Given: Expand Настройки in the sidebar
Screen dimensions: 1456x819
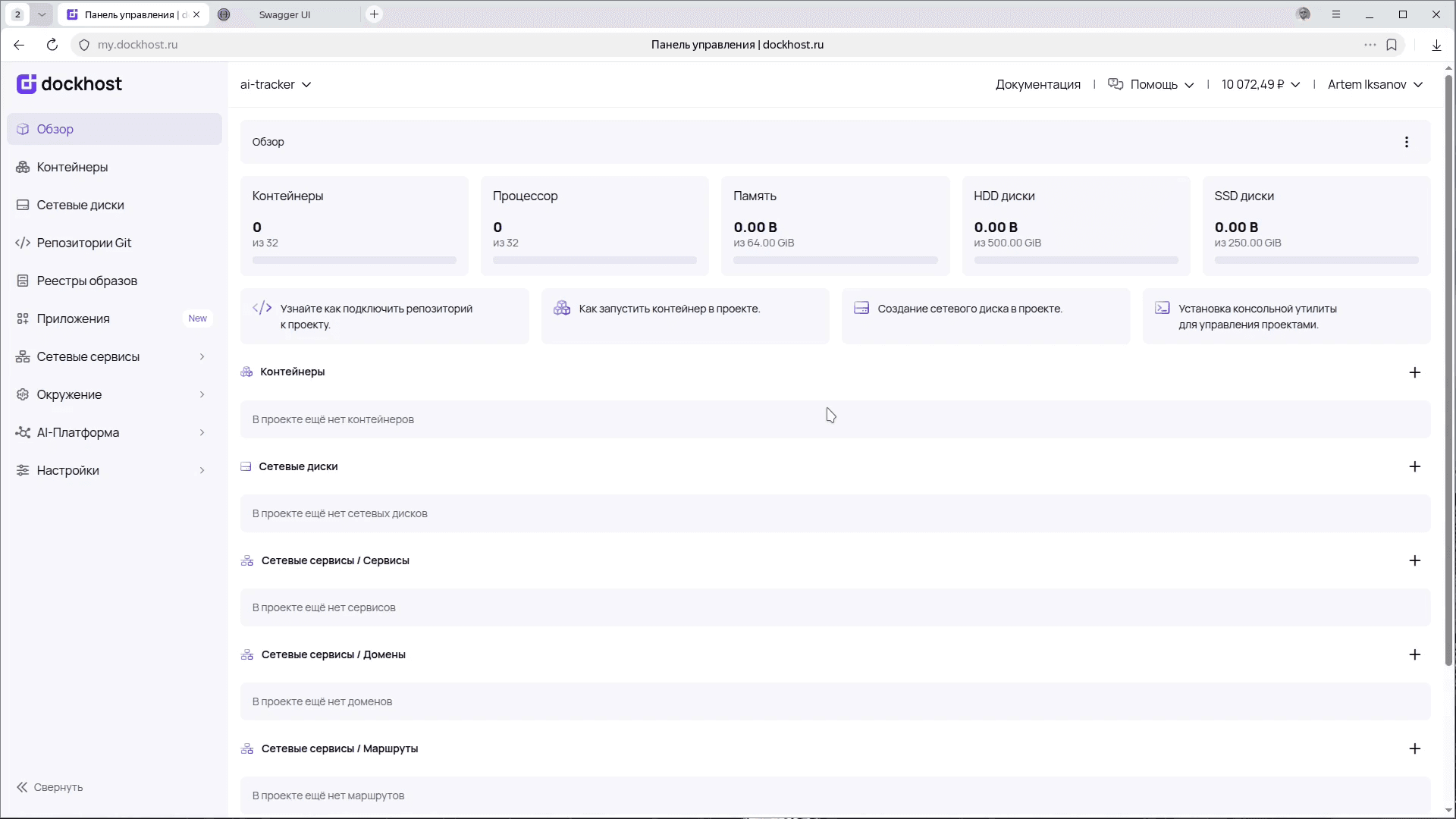Looking at the screenshot, I should (115, 470).
